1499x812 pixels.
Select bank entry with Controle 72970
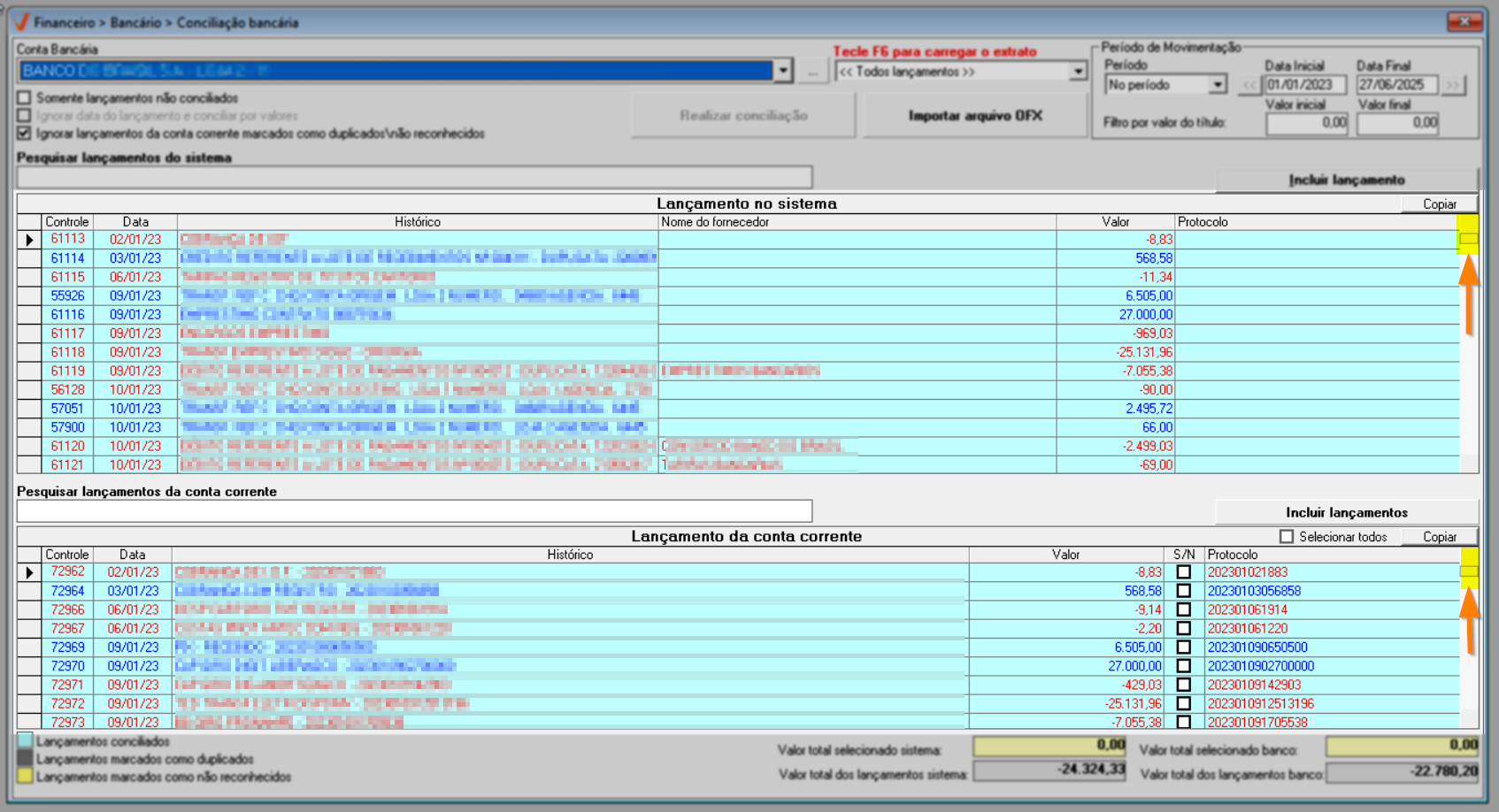67,666
